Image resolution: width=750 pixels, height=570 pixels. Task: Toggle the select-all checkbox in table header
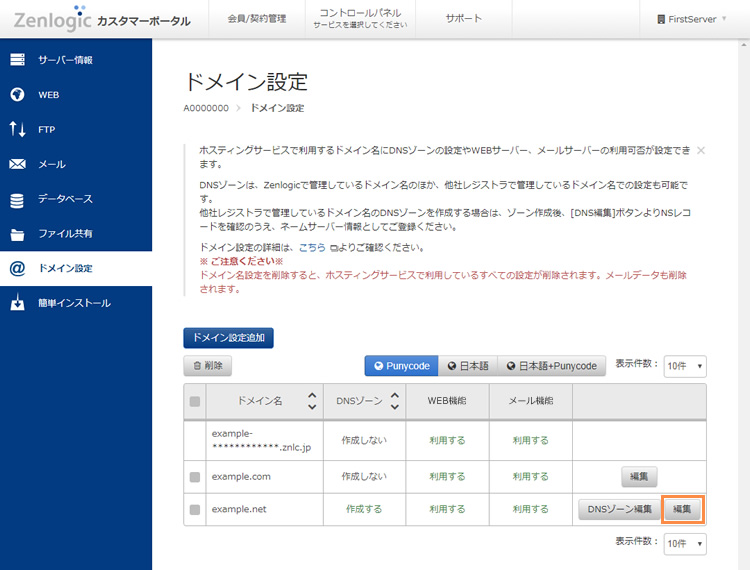tap(195, 401)
